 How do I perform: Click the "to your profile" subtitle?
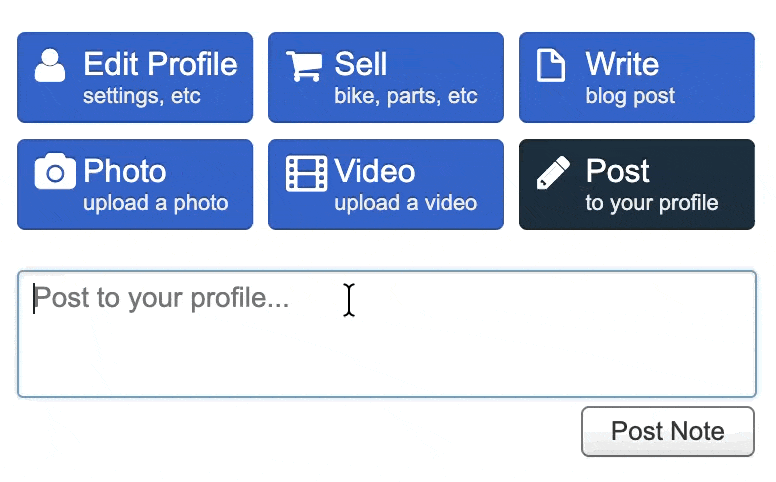pos(652,203)
